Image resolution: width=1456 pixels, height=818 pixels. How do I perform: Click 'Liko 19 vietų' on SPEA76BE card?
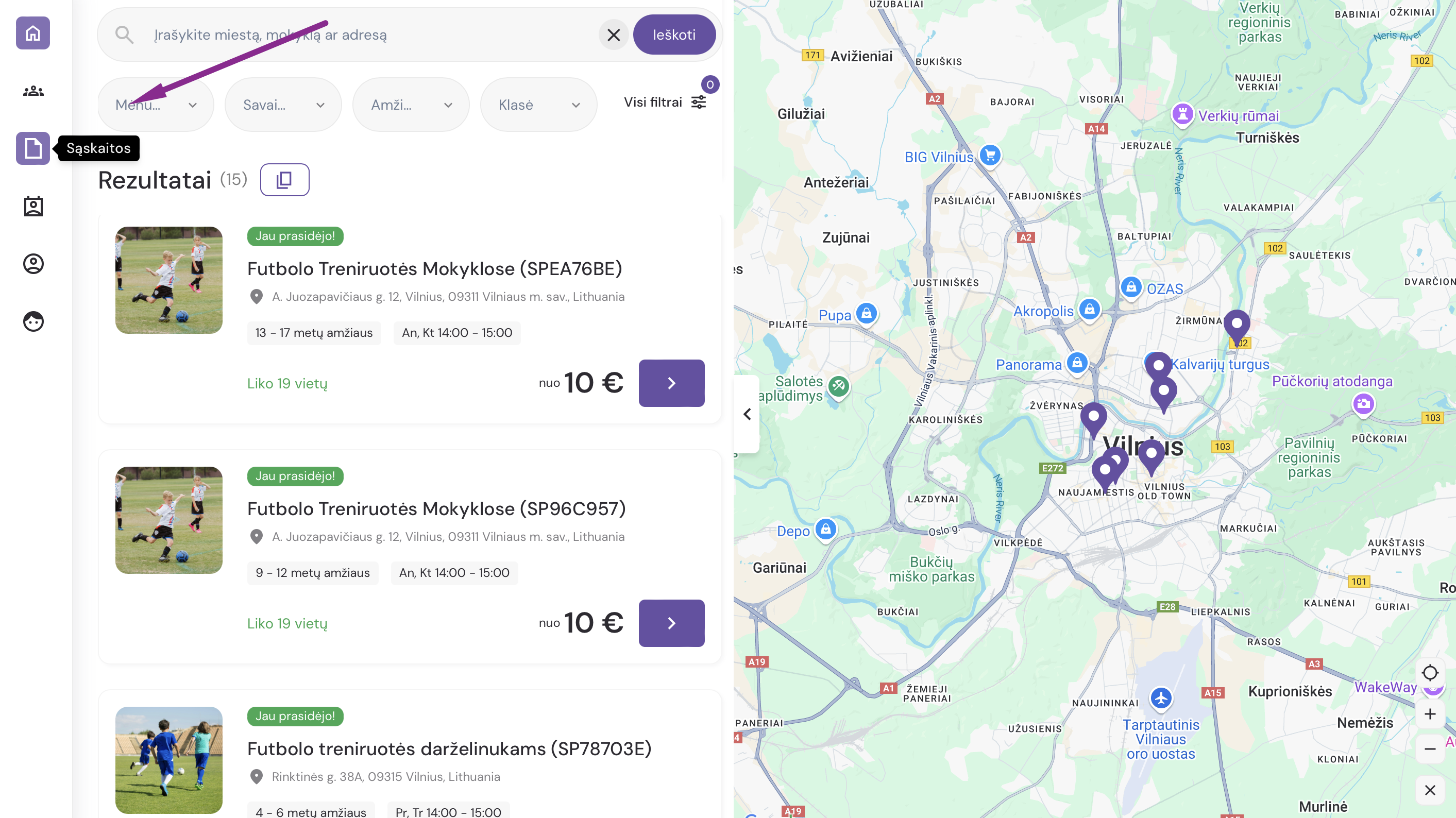click(287, 384)
